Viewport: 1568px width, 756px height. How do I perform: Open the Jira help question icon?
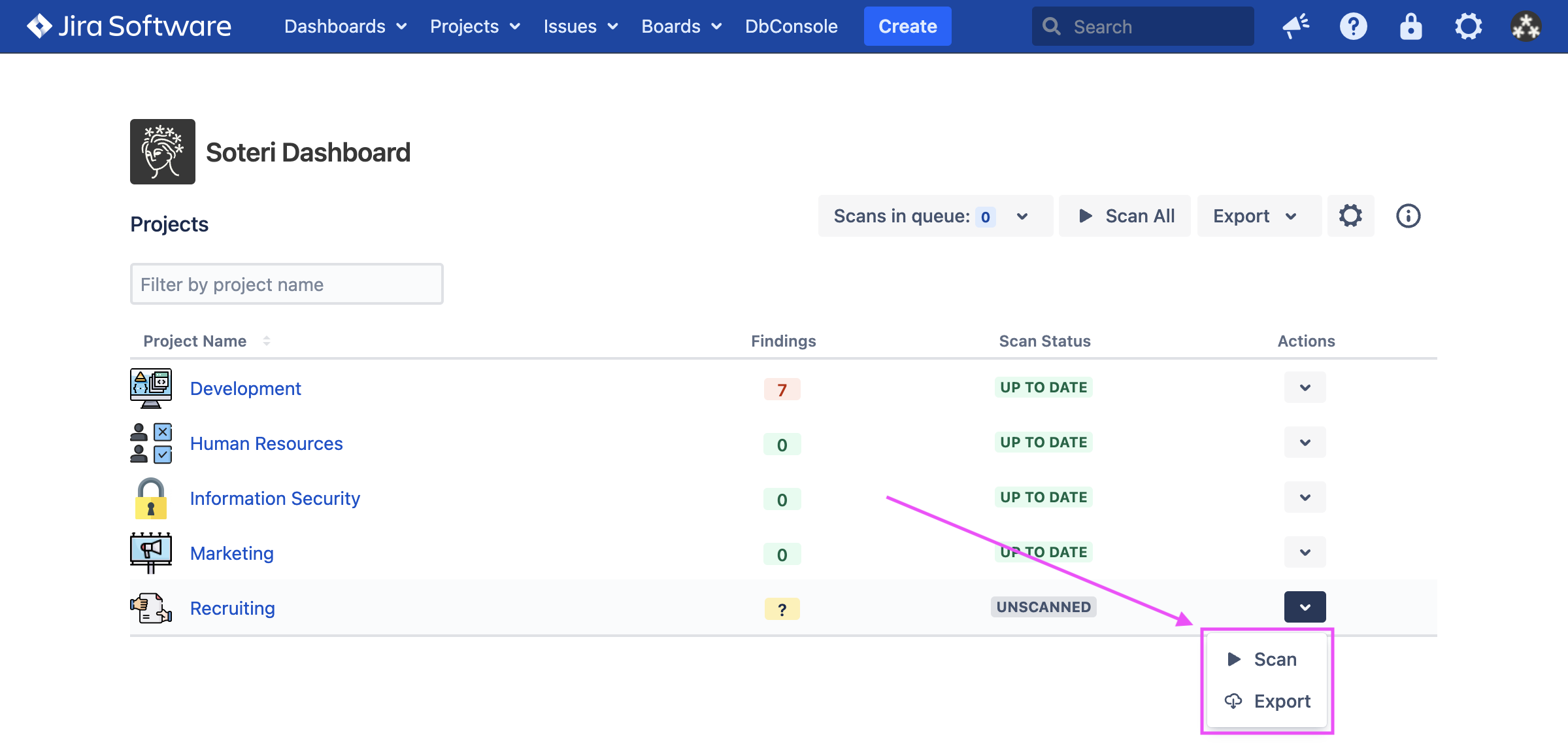point(1353,26)
